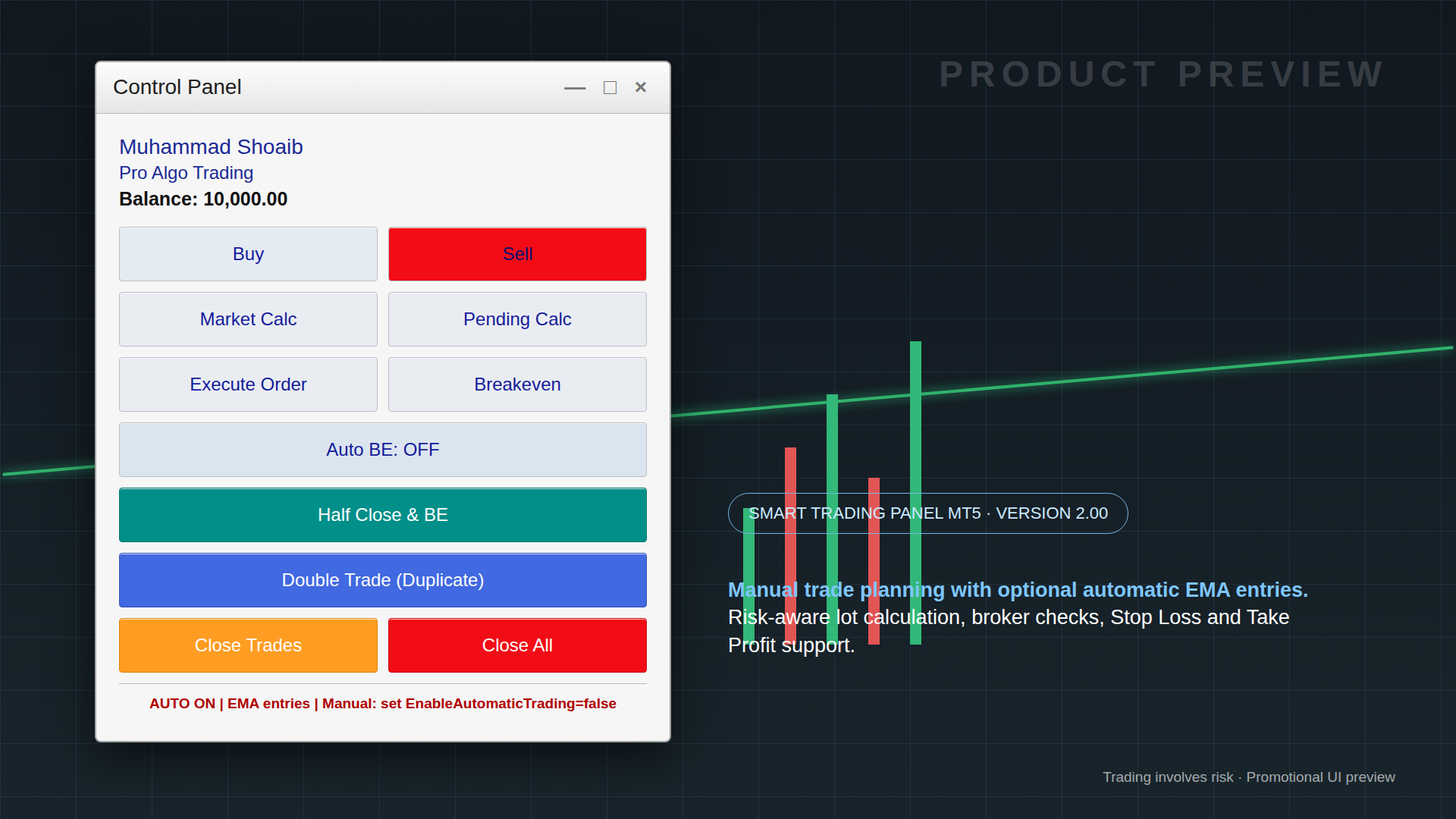The image size is (1456, 819).
Task: Click the Smart Trading Panel MT5 version badge
Action: click(x=928, y=513)
